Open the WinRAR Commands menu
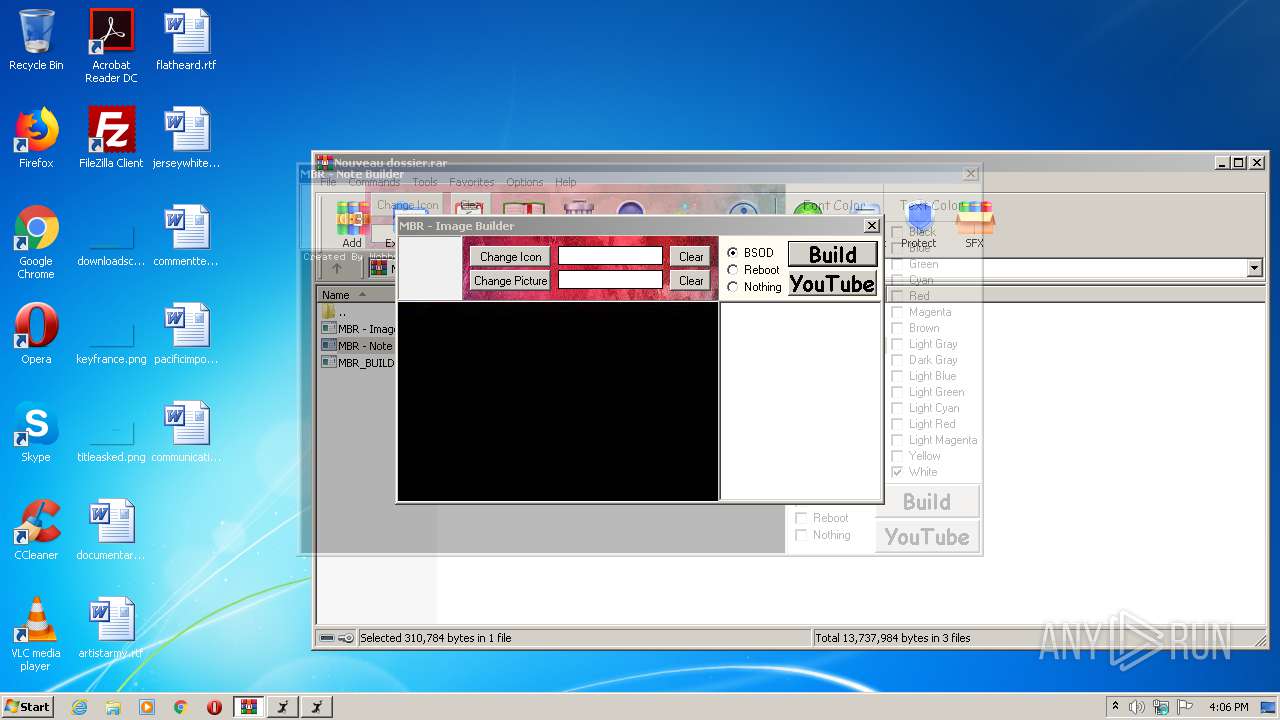The height and width of the screenshot is (720, 1280). pos(374,182)
